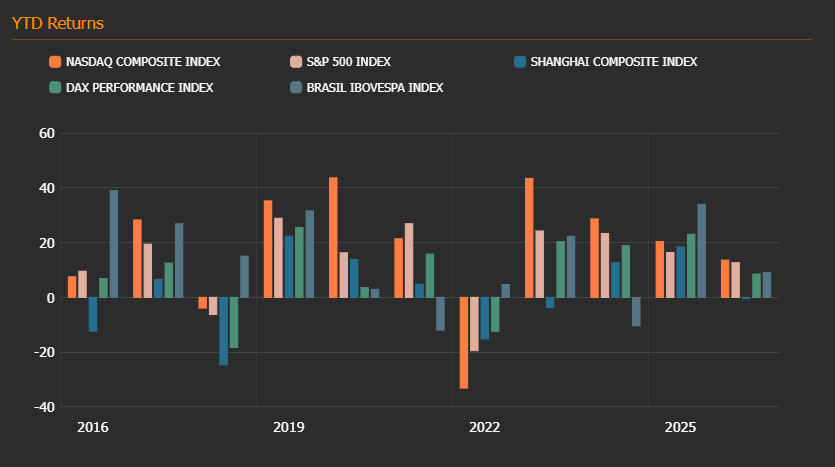Click the -20 y-axis label

pos(44,353)
